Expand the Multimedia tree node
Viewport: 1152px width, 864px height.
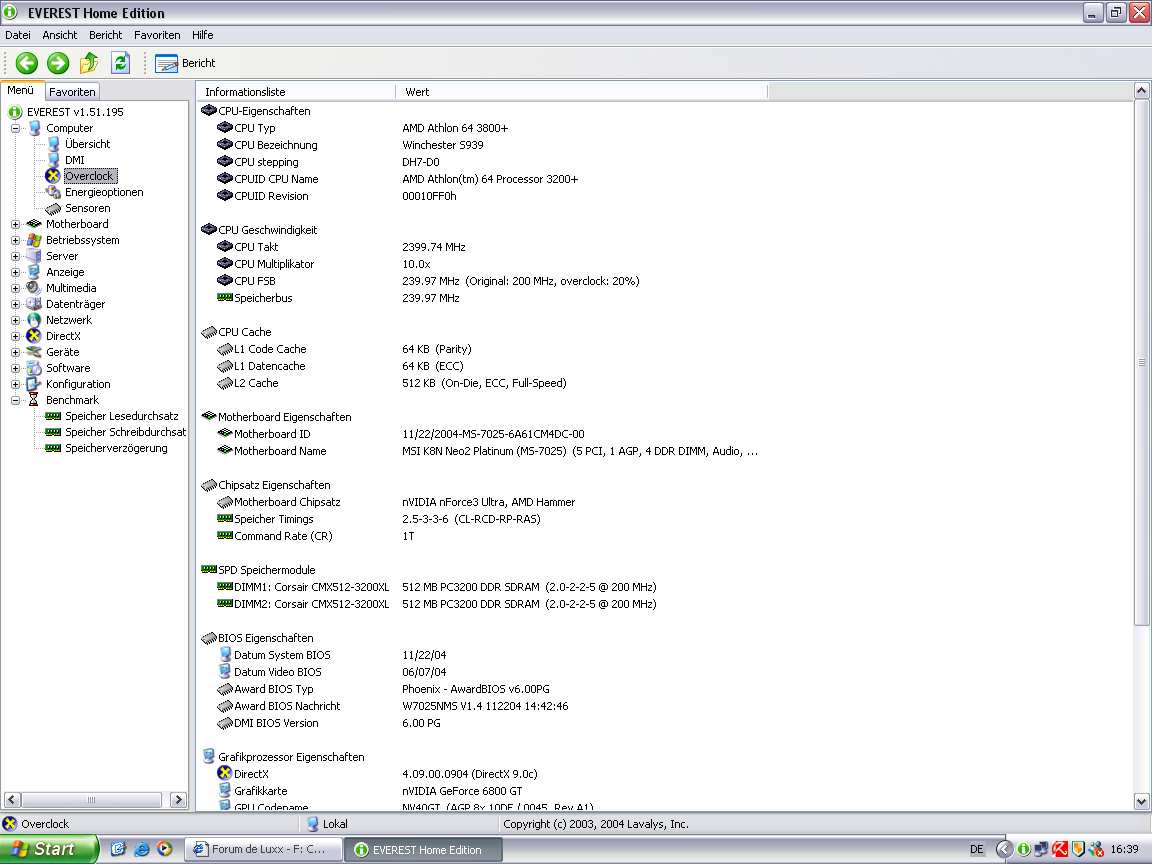[15, 288]
